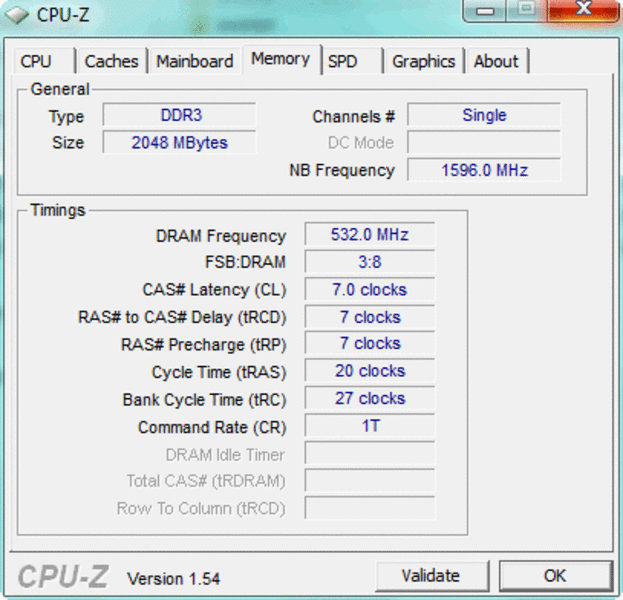Viewport: 623px width, 600px height.
Task: Click the CPU-Z title bar icon
Action: [17, 15]
